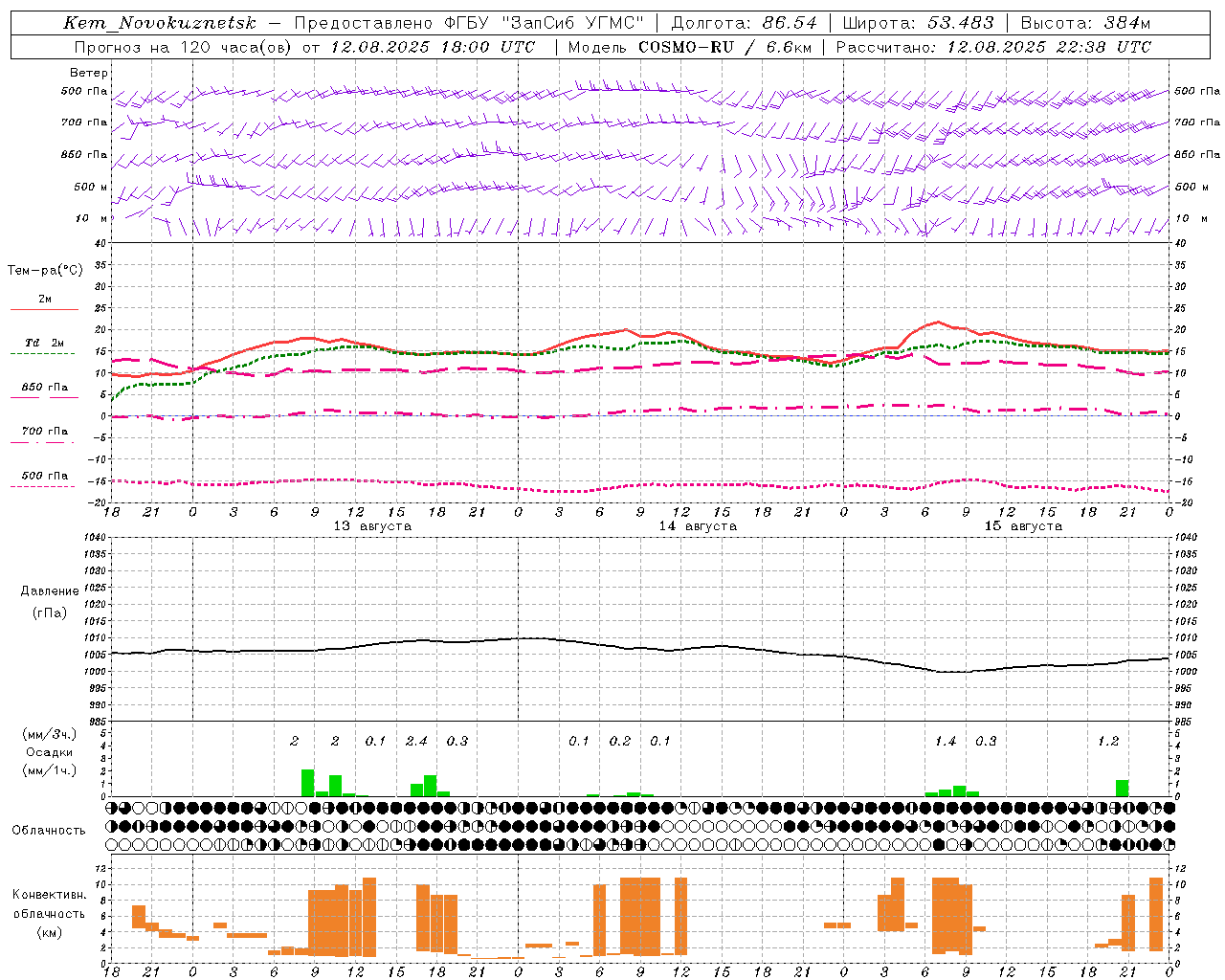
Task: Click the 1.4 precipitation total value
Action: 946,741
